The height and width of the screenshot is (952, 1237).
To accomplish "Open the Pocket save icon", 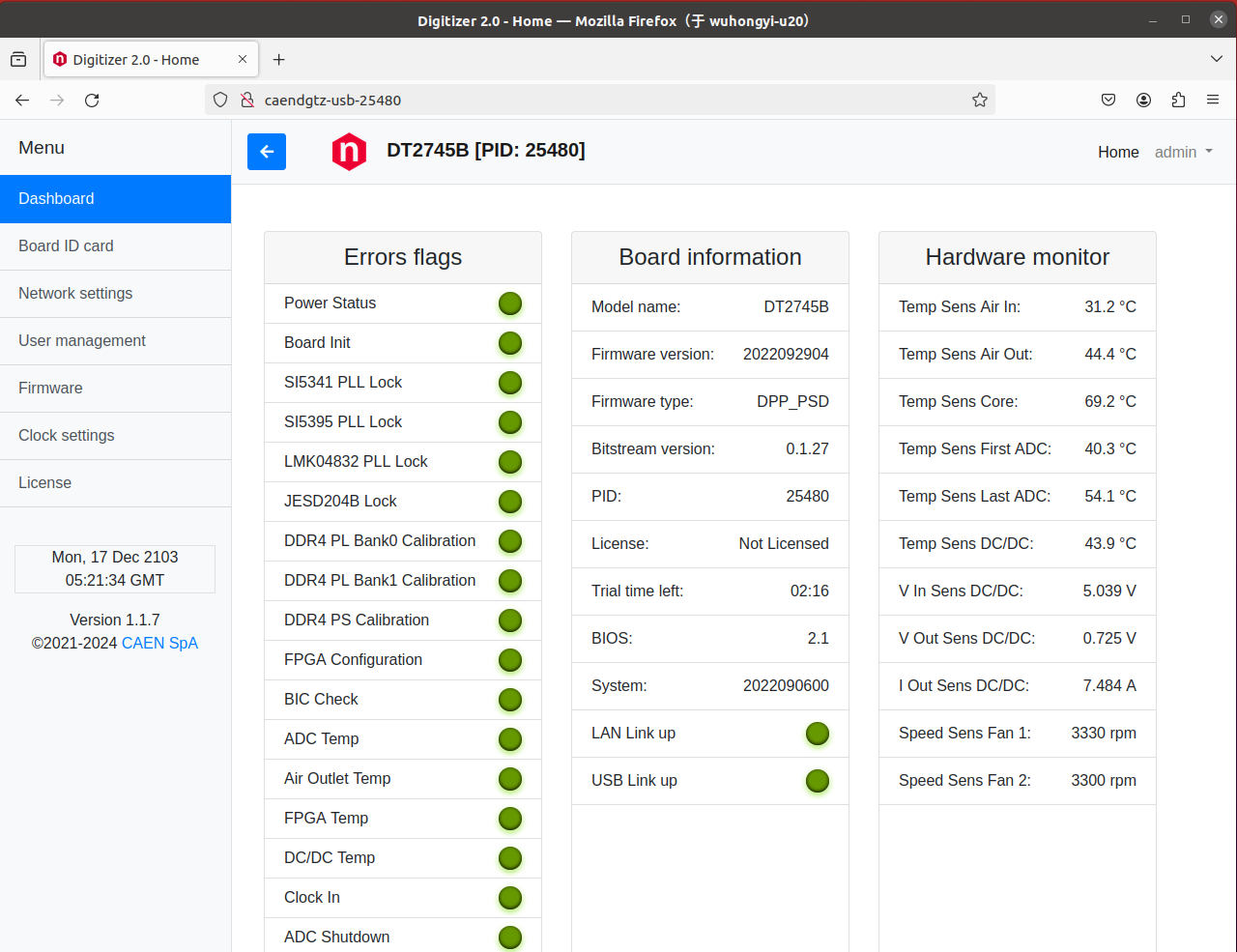I will [1108, 100].
